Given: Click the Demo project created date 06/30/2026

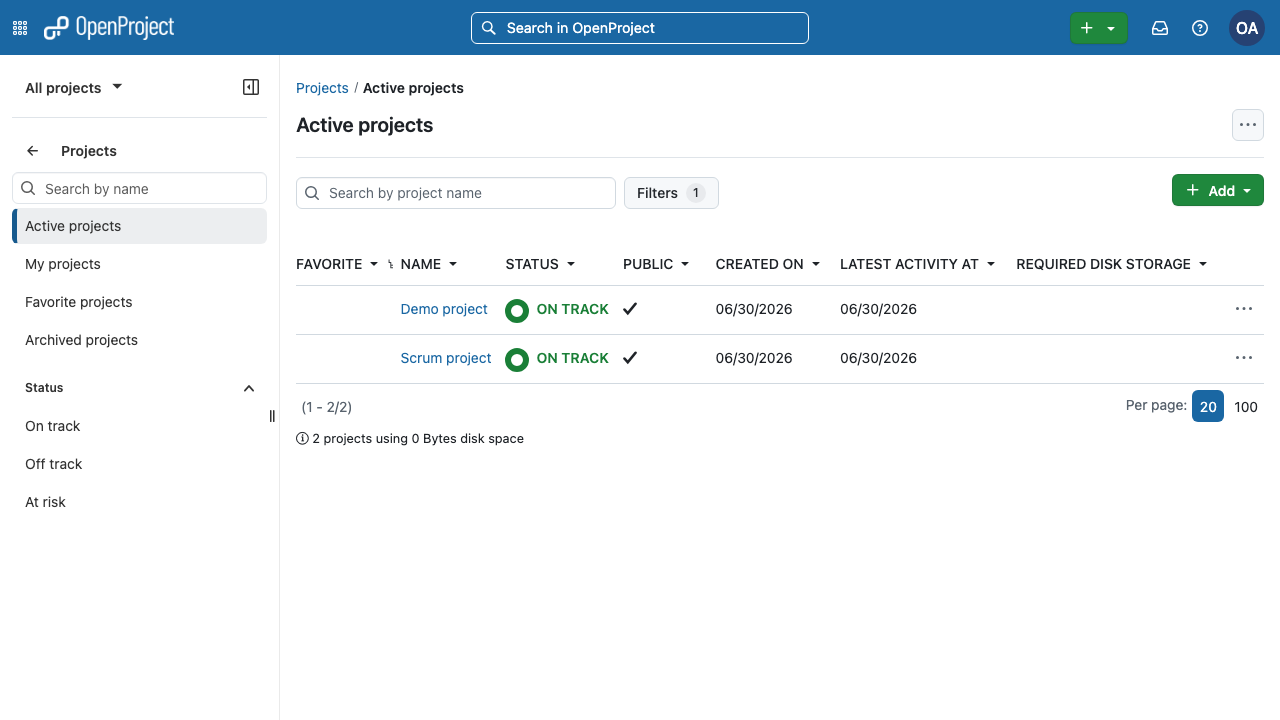Looking at the screenshot, I should pos(754,309).
